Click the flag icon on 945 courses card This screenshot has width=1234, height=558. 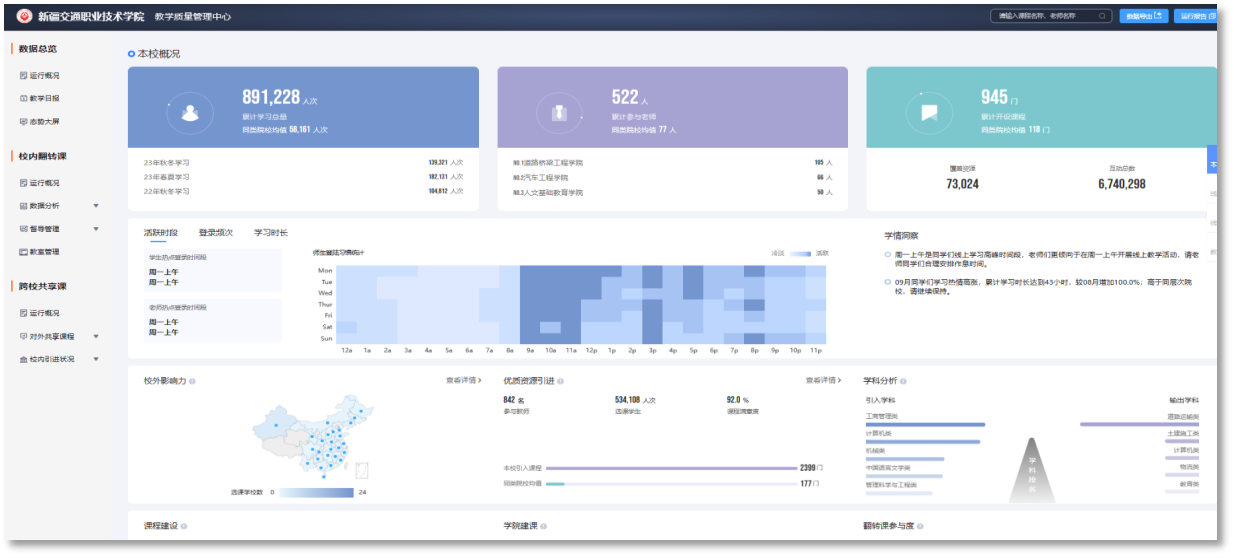[929, 113]
